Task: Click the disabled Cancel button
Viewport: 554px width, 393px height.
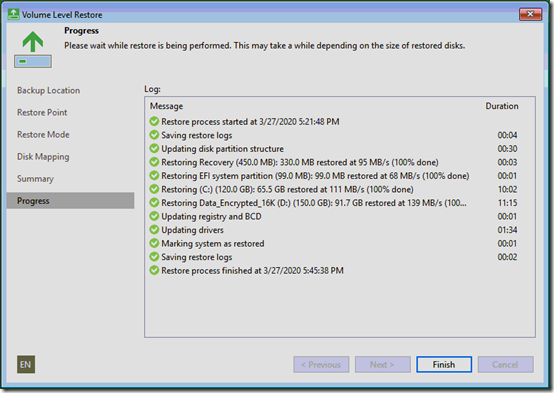Action: 505,364
